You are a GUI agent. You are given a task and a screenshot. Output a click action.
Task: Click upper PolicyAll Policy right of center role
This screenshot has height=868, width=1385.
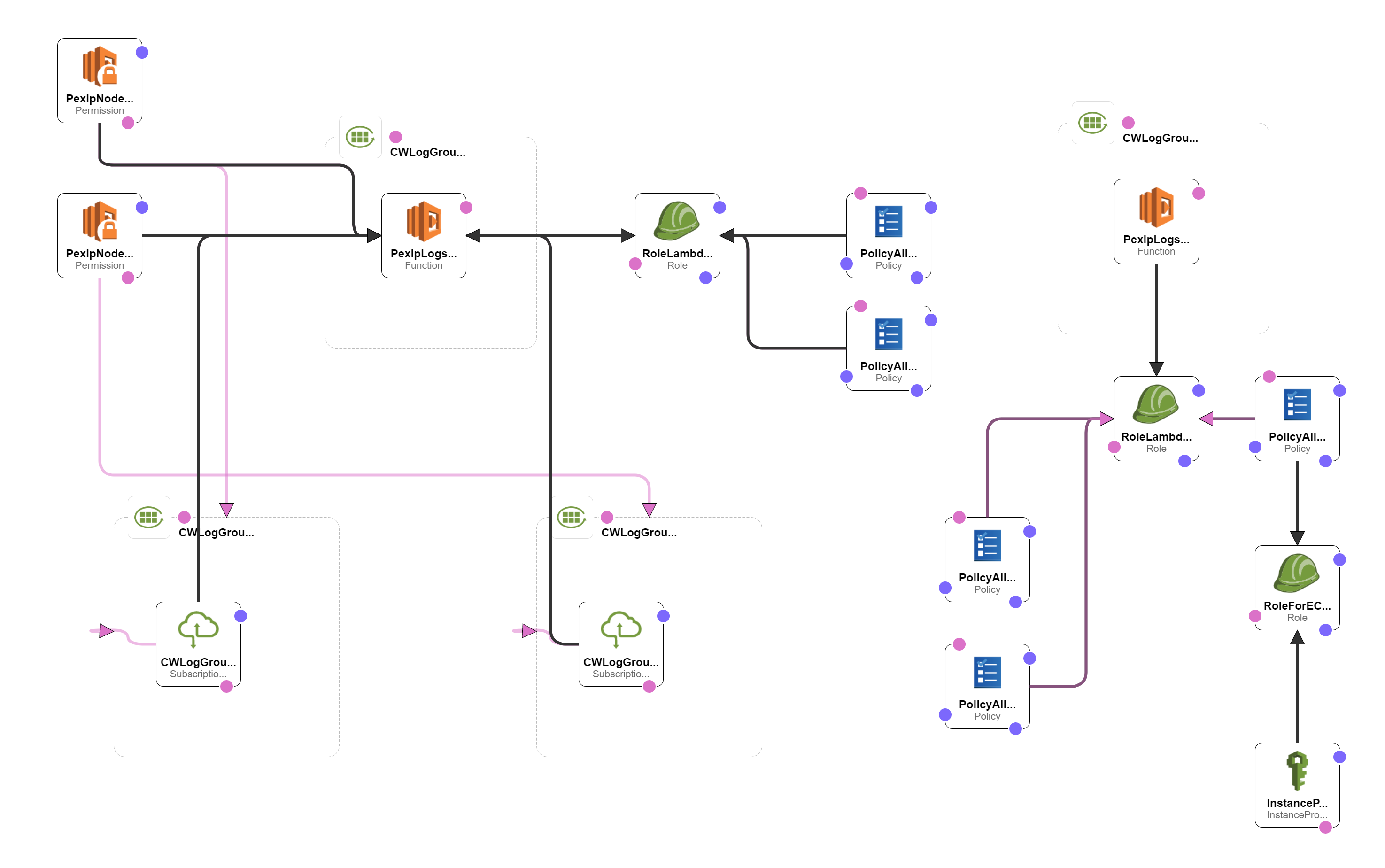click(x=888, y=221)
